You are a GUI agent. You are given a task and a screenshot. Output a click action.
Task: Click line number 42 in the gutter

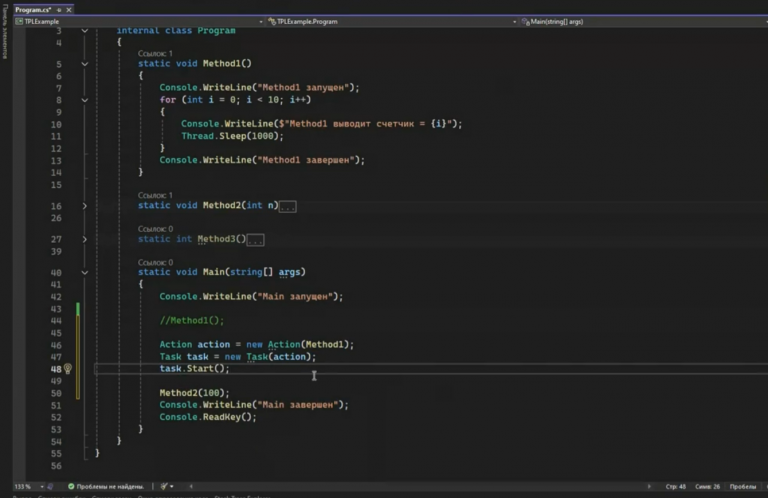[x=56, y=297]
